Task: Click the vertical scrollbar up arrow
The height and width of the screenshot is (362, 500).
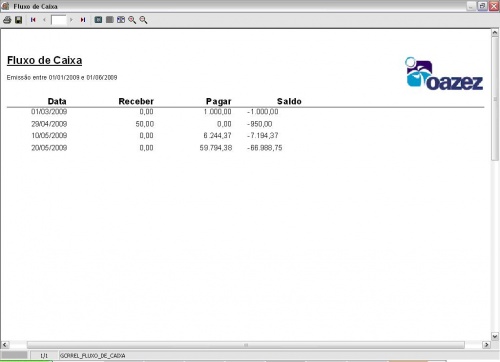Action: (x=495, y=33)
